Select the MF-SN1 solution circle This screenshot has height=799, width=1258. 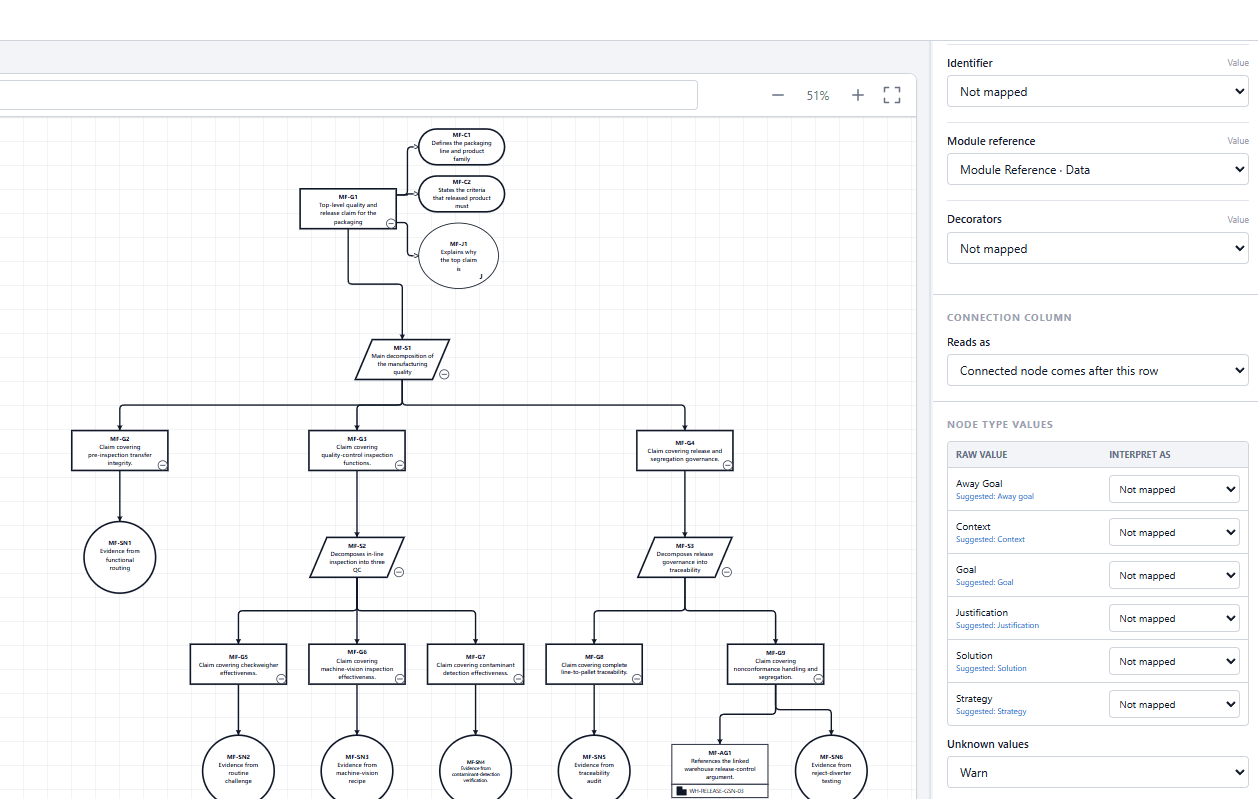120,557
